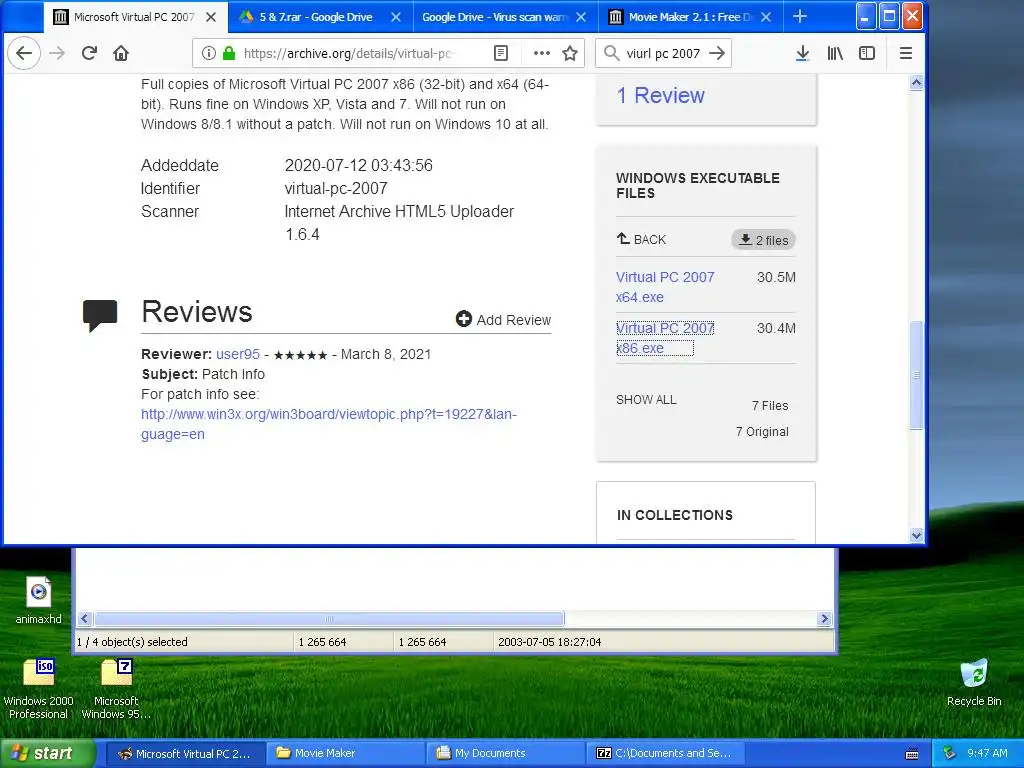Screen dimensions: 1024x768
Task: Open the Windows start menu
Action: coord(48,753)
